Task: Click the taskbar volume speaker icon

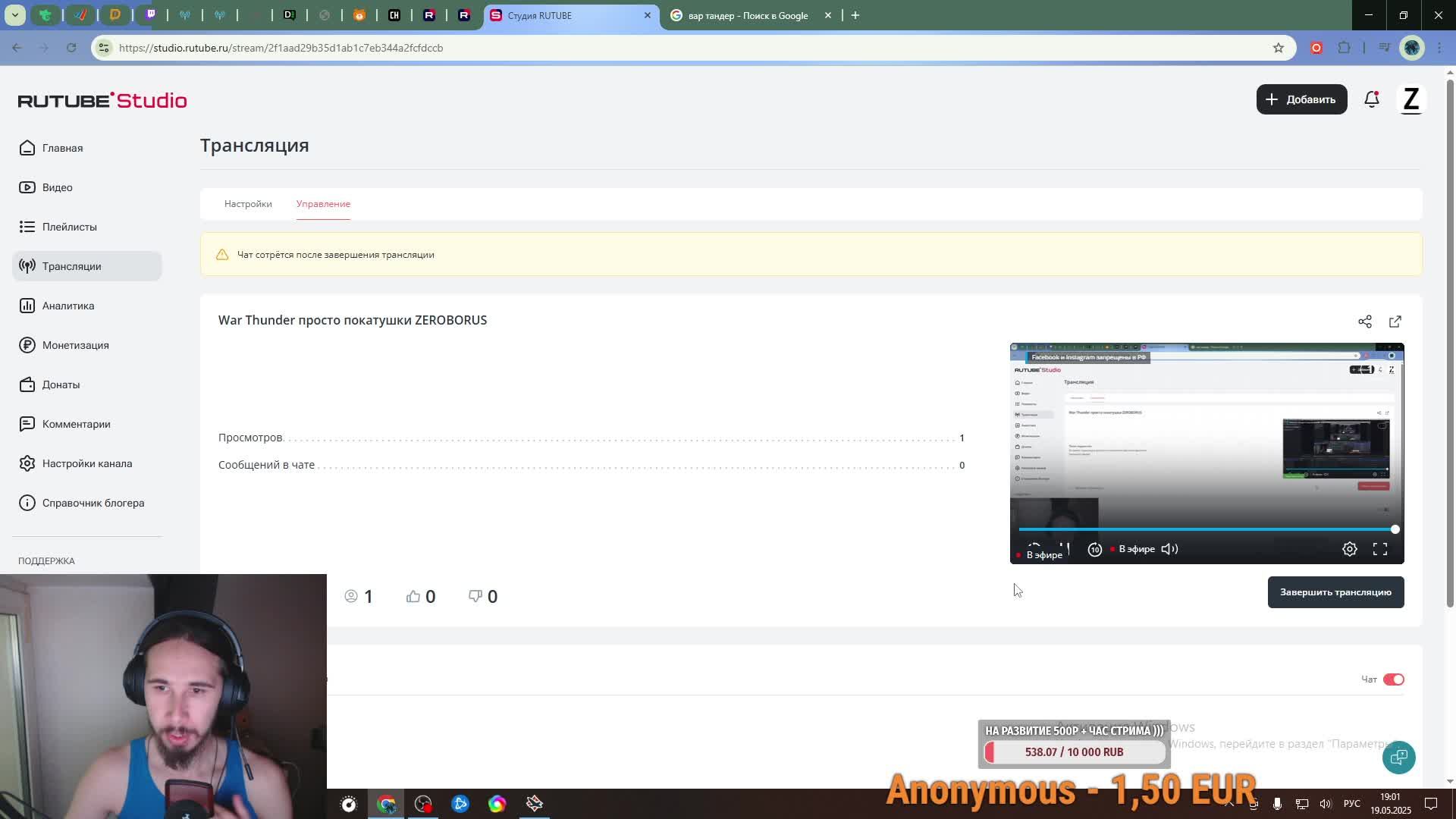Action: click(1325, 804)
